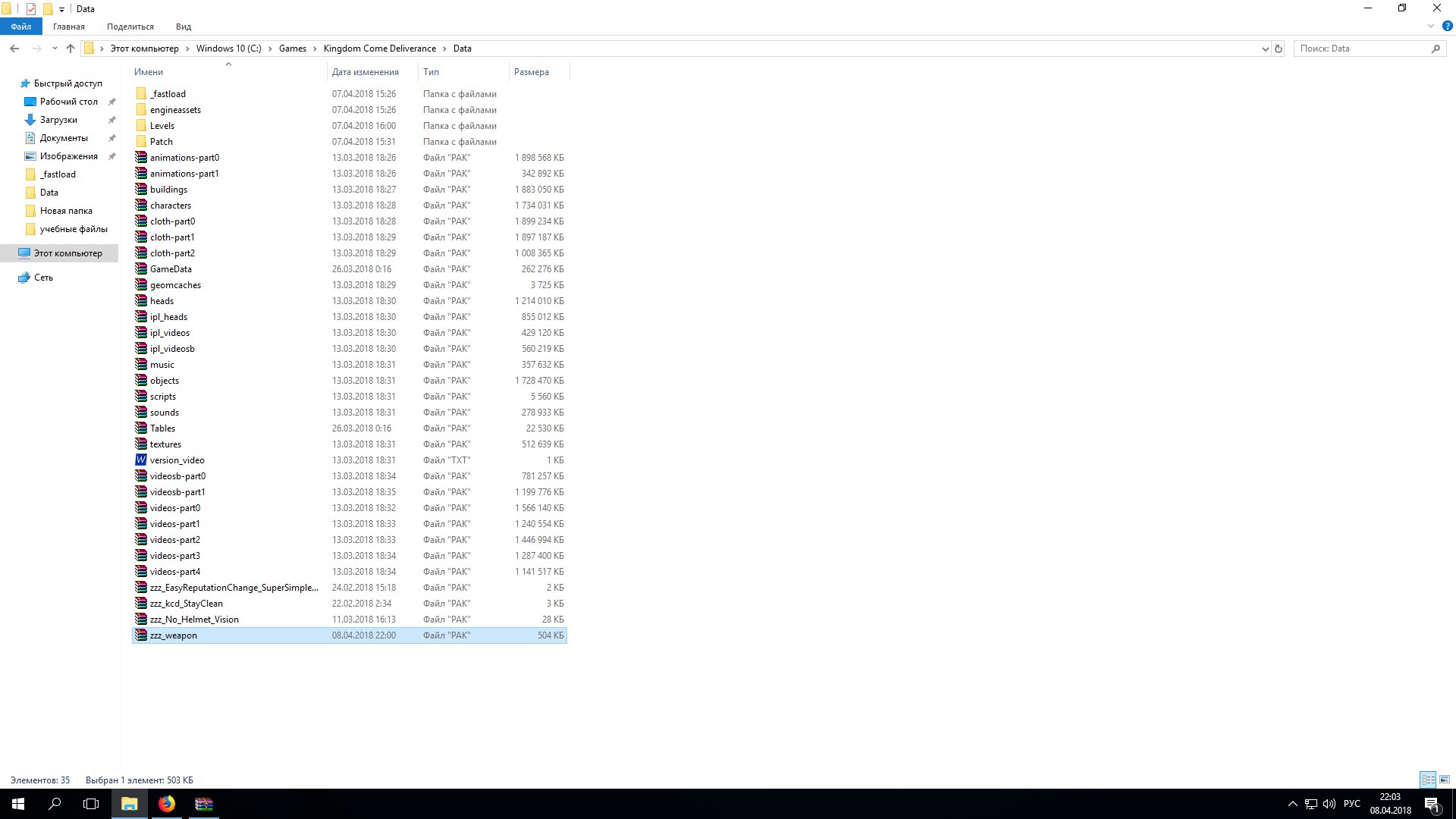
Task: Open the address bar history dropdown
Action: point(1265,49)
